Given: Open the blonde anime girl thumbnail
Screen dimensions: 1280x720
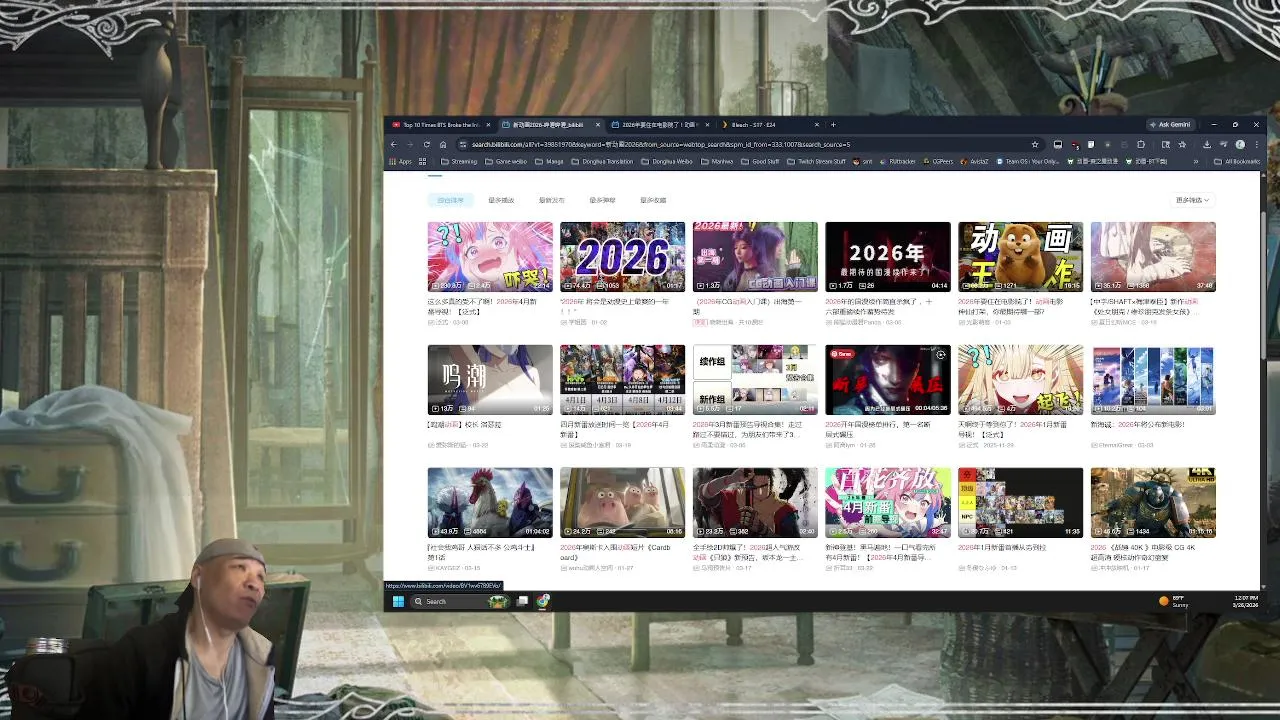Looking at the screenshot, I should [1020, 380].
